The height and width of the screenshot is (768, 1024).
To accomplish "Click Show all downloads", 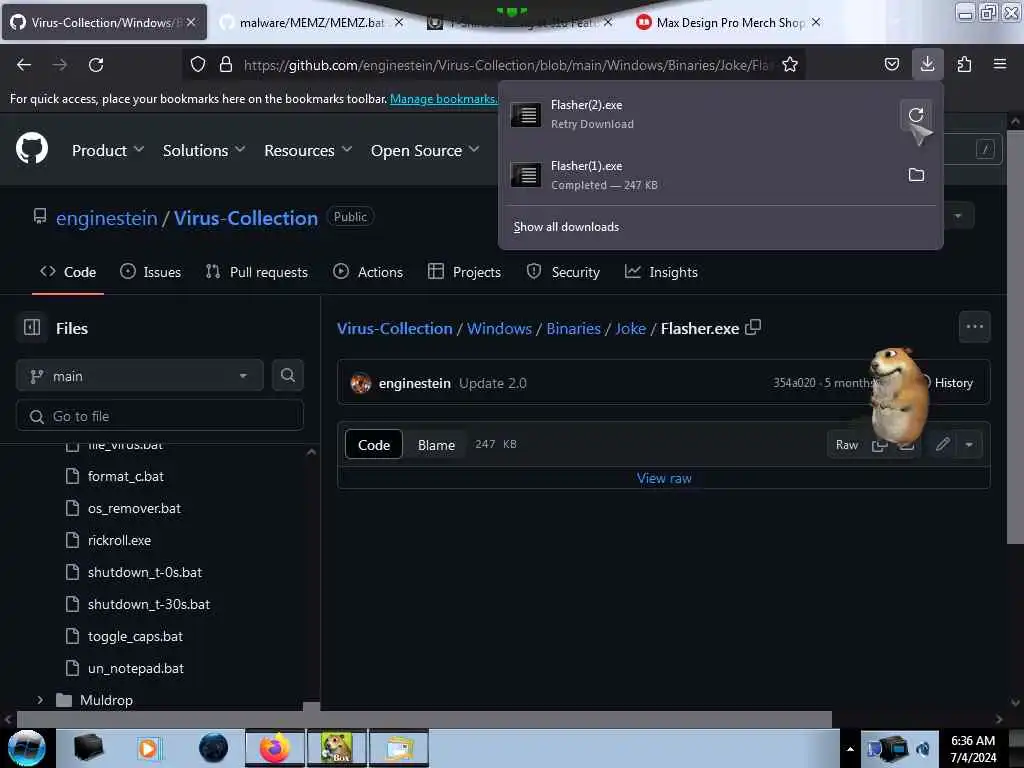I will 566,227.
